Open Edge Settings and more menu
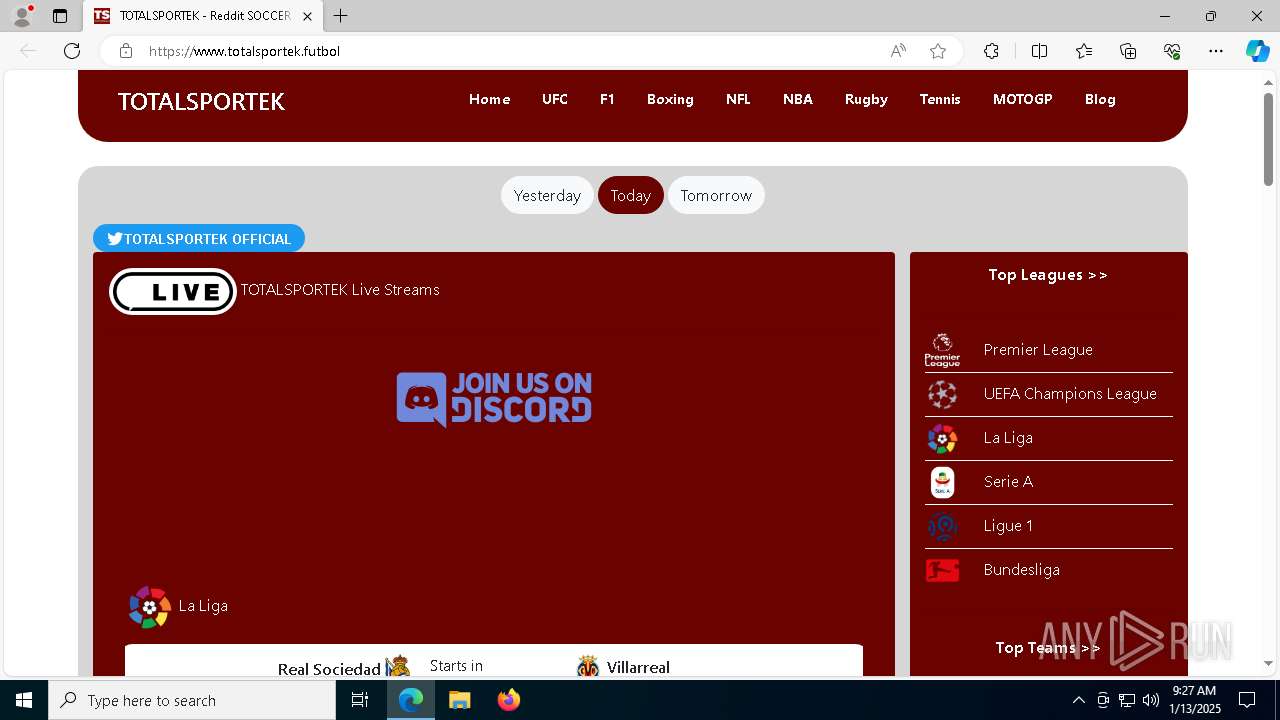The image size is (1280, 720). pos(1216,51)
